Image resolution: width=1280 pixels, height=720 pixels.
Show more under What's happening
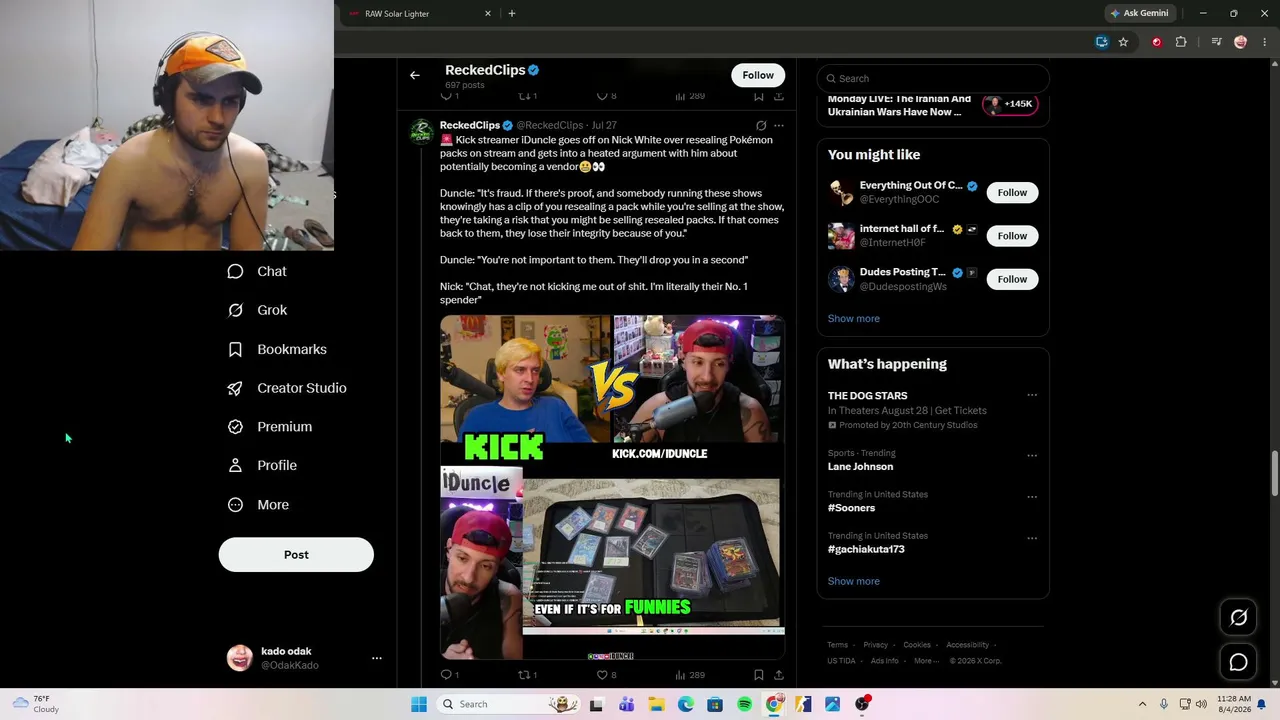pyautogui.click(x=854, y=582)
